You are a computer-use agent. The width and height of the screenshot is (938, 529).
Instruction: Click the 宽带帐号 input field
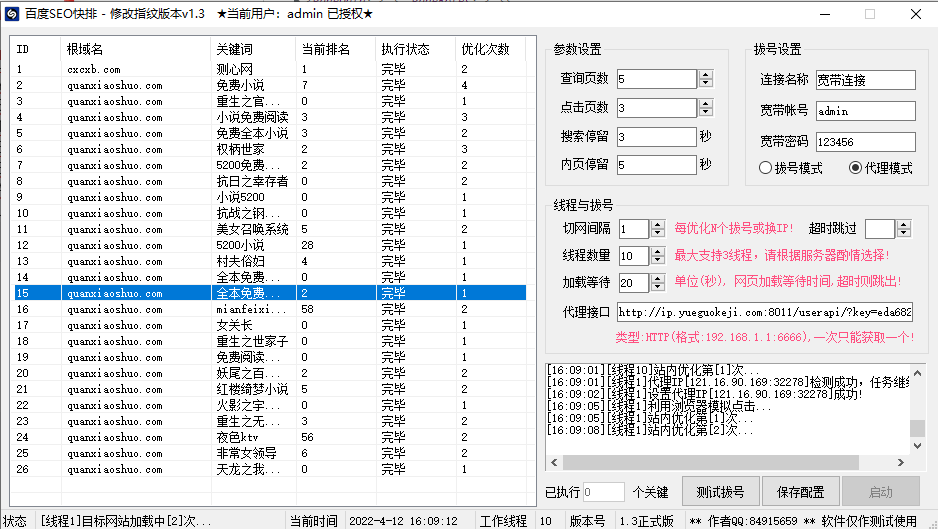(866, 111)
